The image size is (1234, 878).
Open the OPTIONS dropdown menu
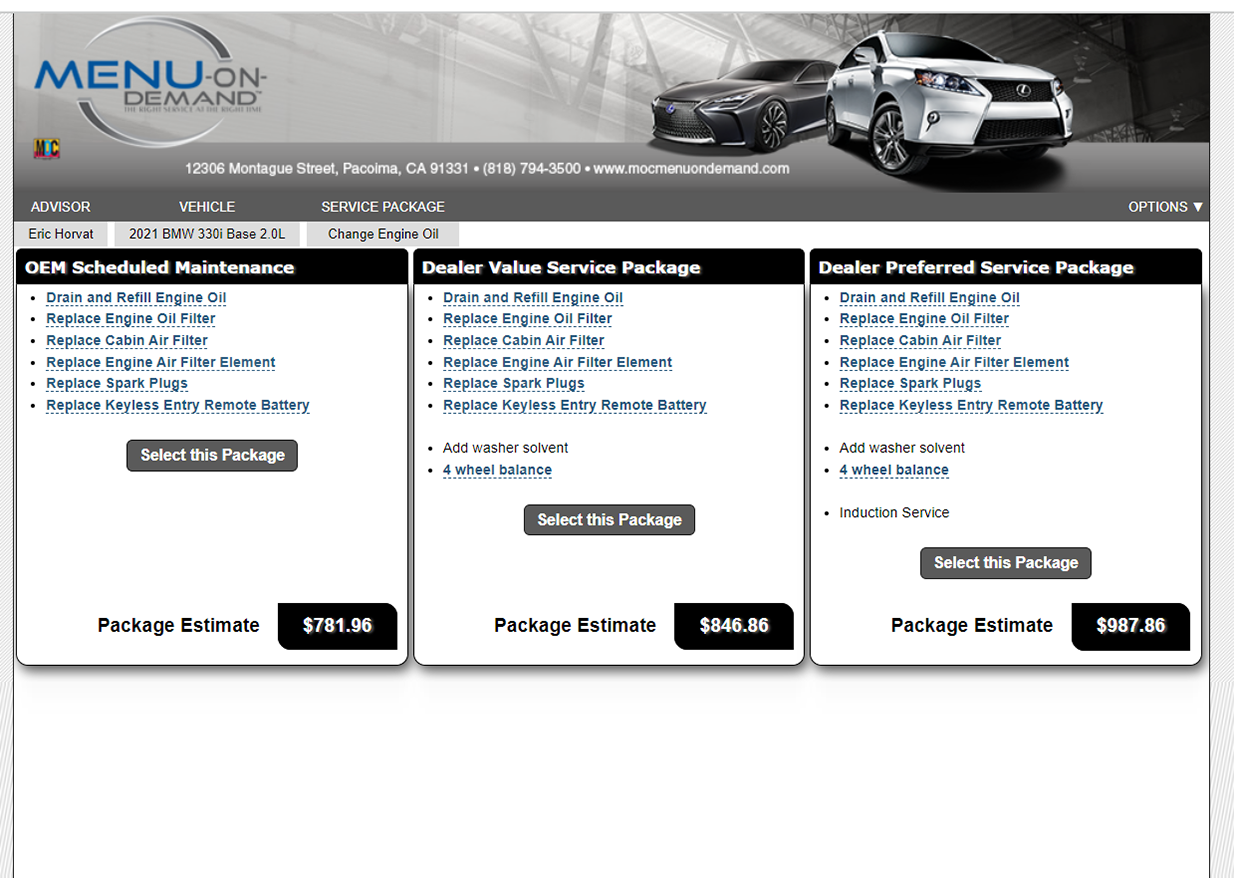point(1165,207)
